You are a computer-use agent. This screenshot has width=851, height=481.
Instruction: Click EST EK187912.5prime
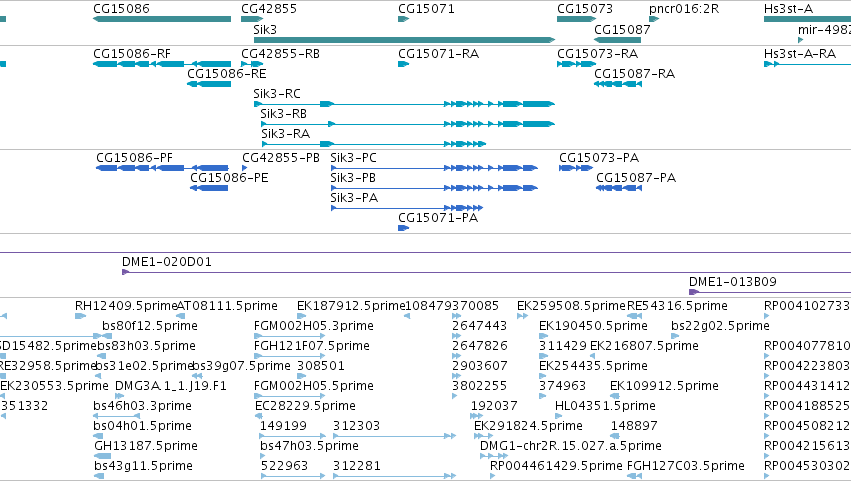click(351, 306)
